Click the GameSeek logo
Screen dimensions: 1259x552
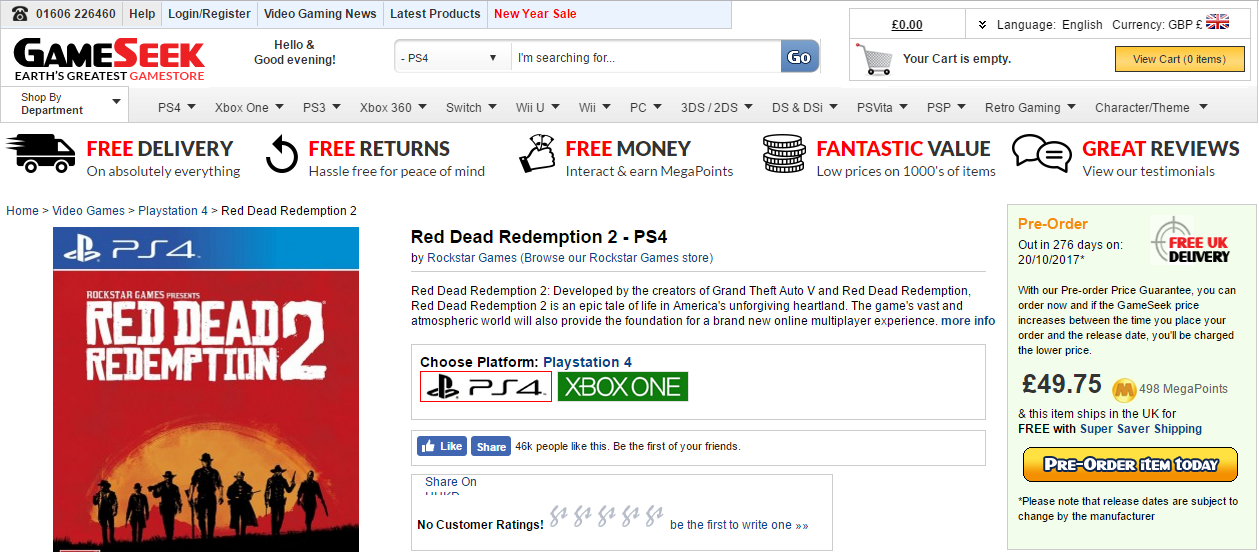[109, 60]
